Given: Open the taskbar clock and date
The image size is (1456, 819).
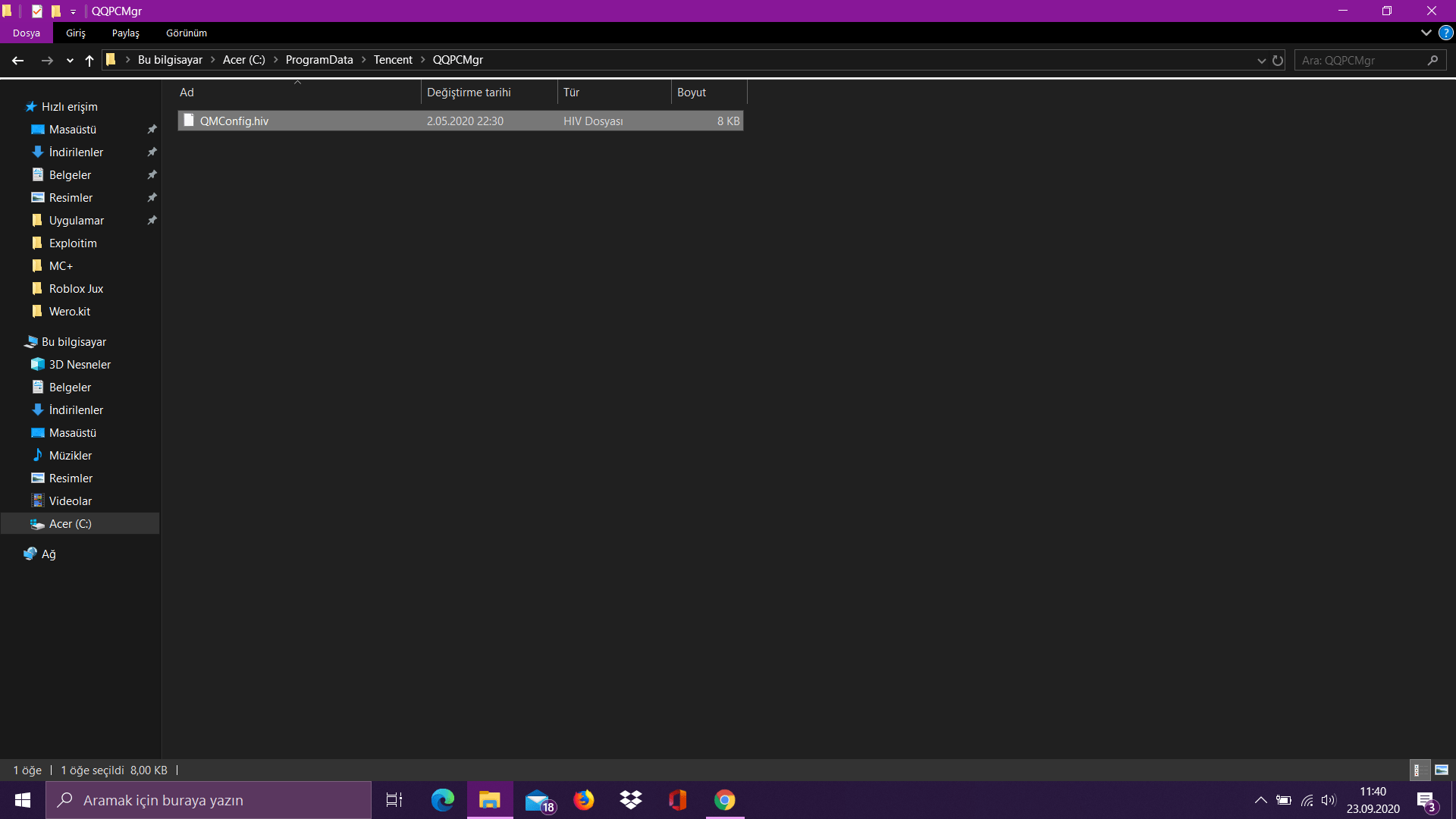Looking at the screenshot, I should [1373, 800].
